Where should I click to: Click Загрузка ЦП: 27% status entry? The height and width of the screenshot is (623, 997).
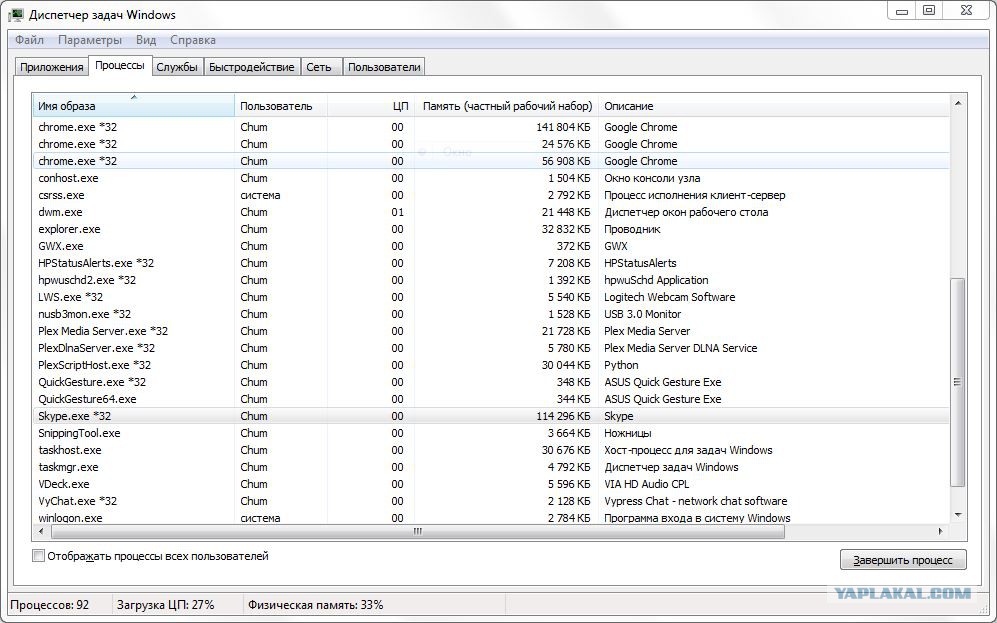(165, 605)
